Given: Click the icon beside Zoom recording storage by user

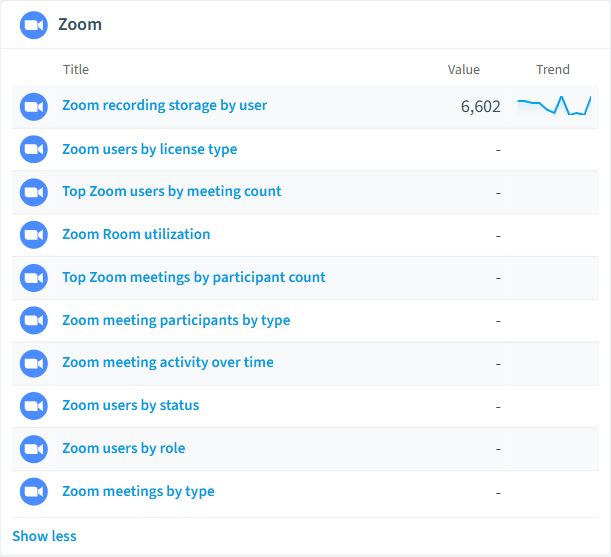Looking at the screenshot, I should 34,107.
